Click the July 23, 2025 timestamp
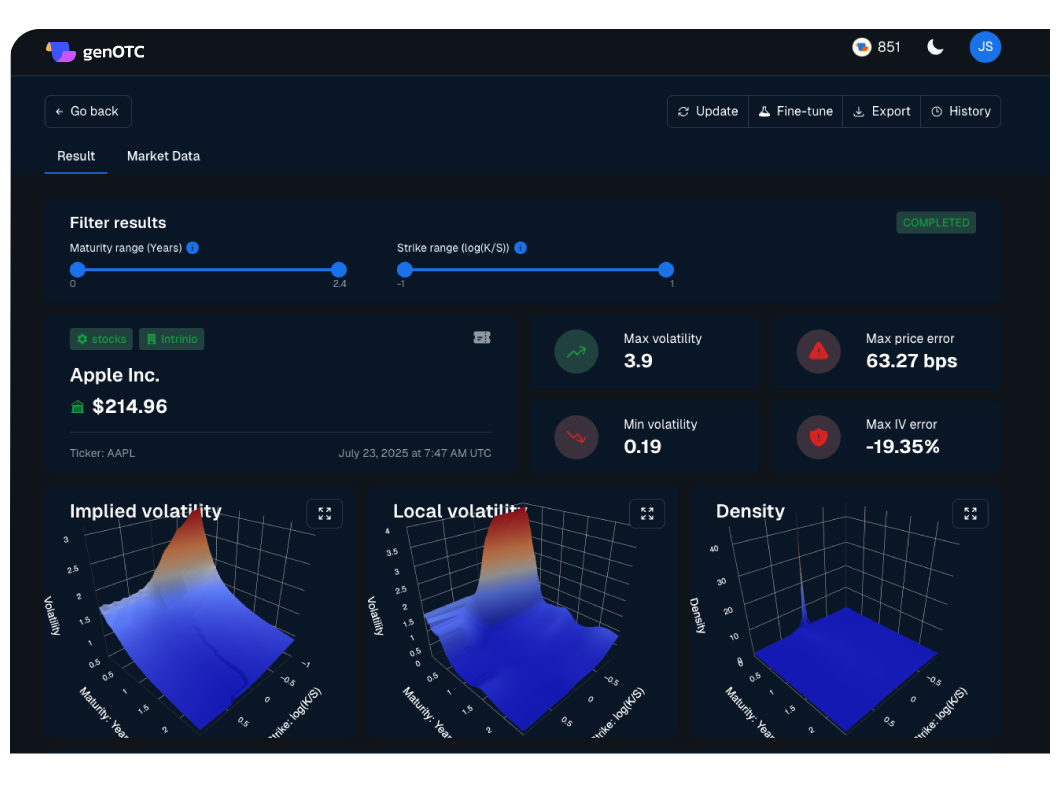Screen dimensions: 1060x809 414,453
